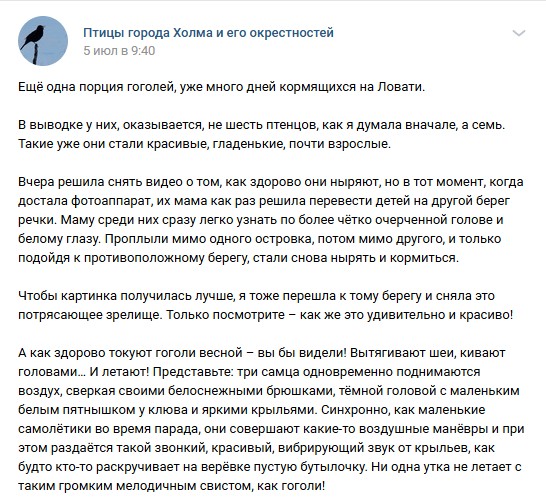The height and width of the screenshot is (499, 546).
Task: Click the line beginning 'речки. Маму среди них'
Action: coord(261,220)
